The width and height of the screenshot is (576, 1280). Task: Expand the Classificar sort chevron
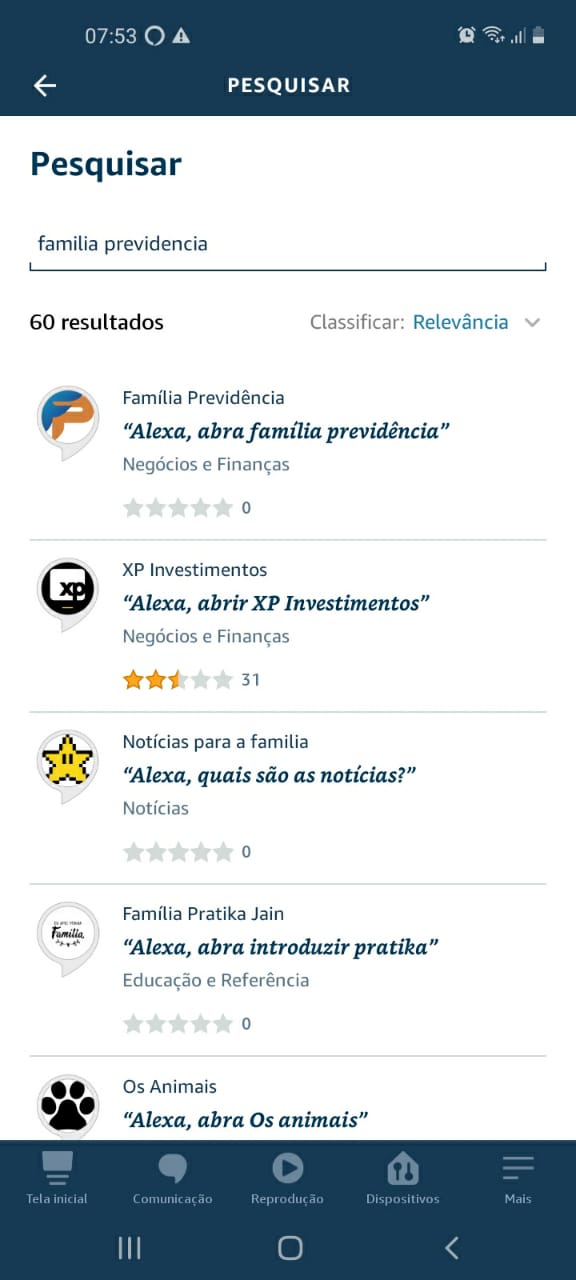pyautogui.click(x=532, y=323)
